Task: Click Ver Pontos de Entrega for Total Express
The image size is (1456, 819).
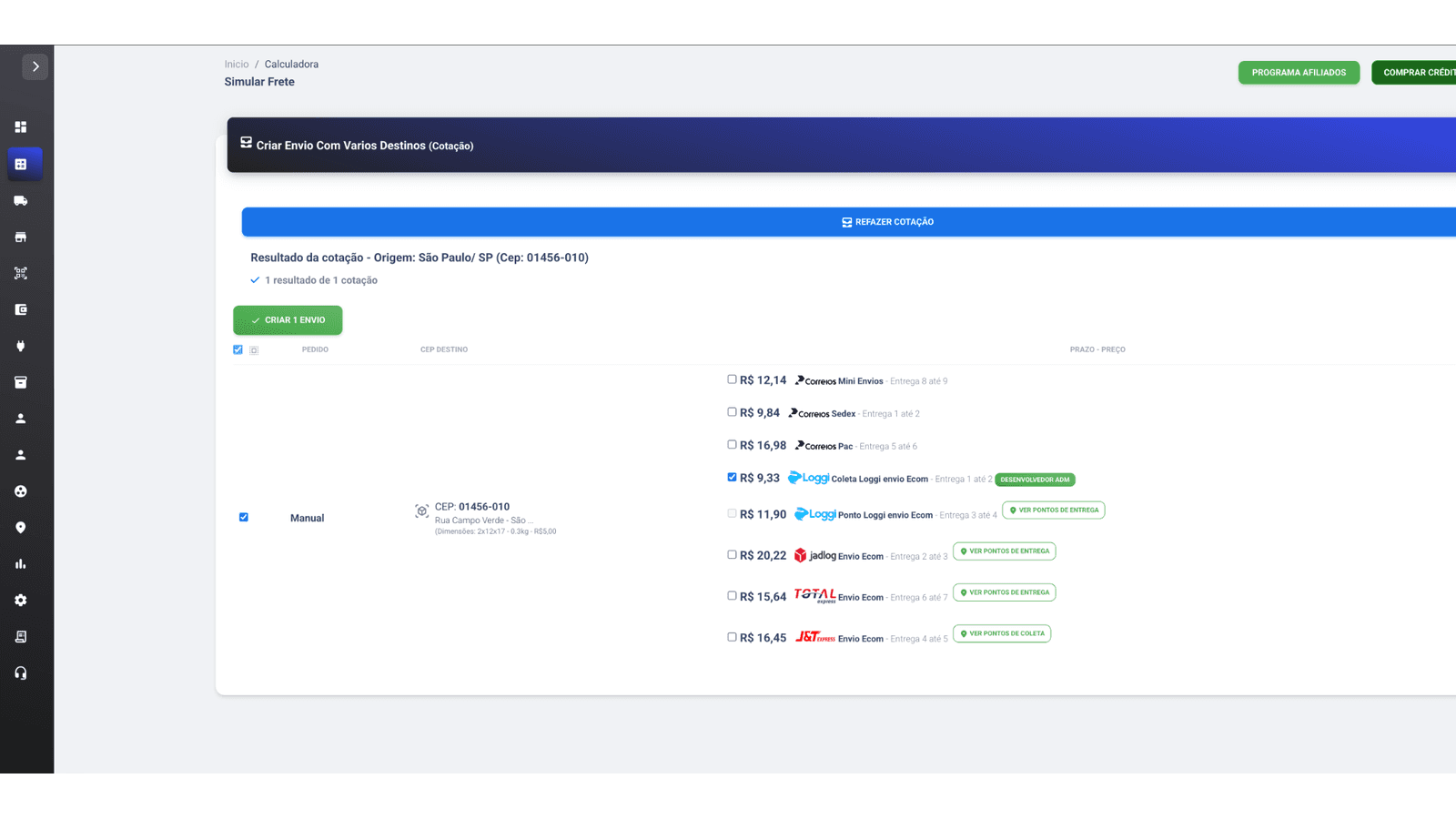Action: 1005,592
